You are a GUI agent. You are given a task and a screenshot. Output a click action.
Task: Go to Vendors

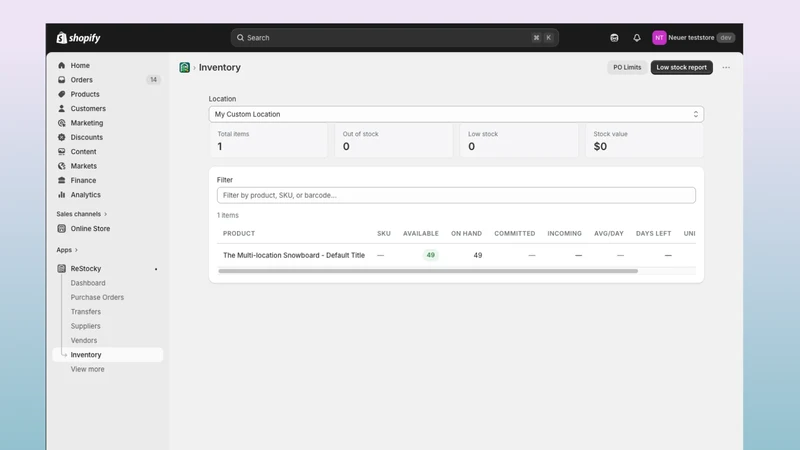(84, 340)
